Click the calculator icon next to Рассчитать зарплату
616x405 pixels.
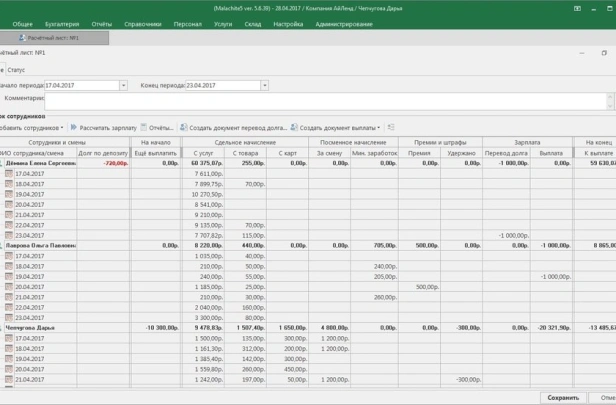click(x=74, y=128)
